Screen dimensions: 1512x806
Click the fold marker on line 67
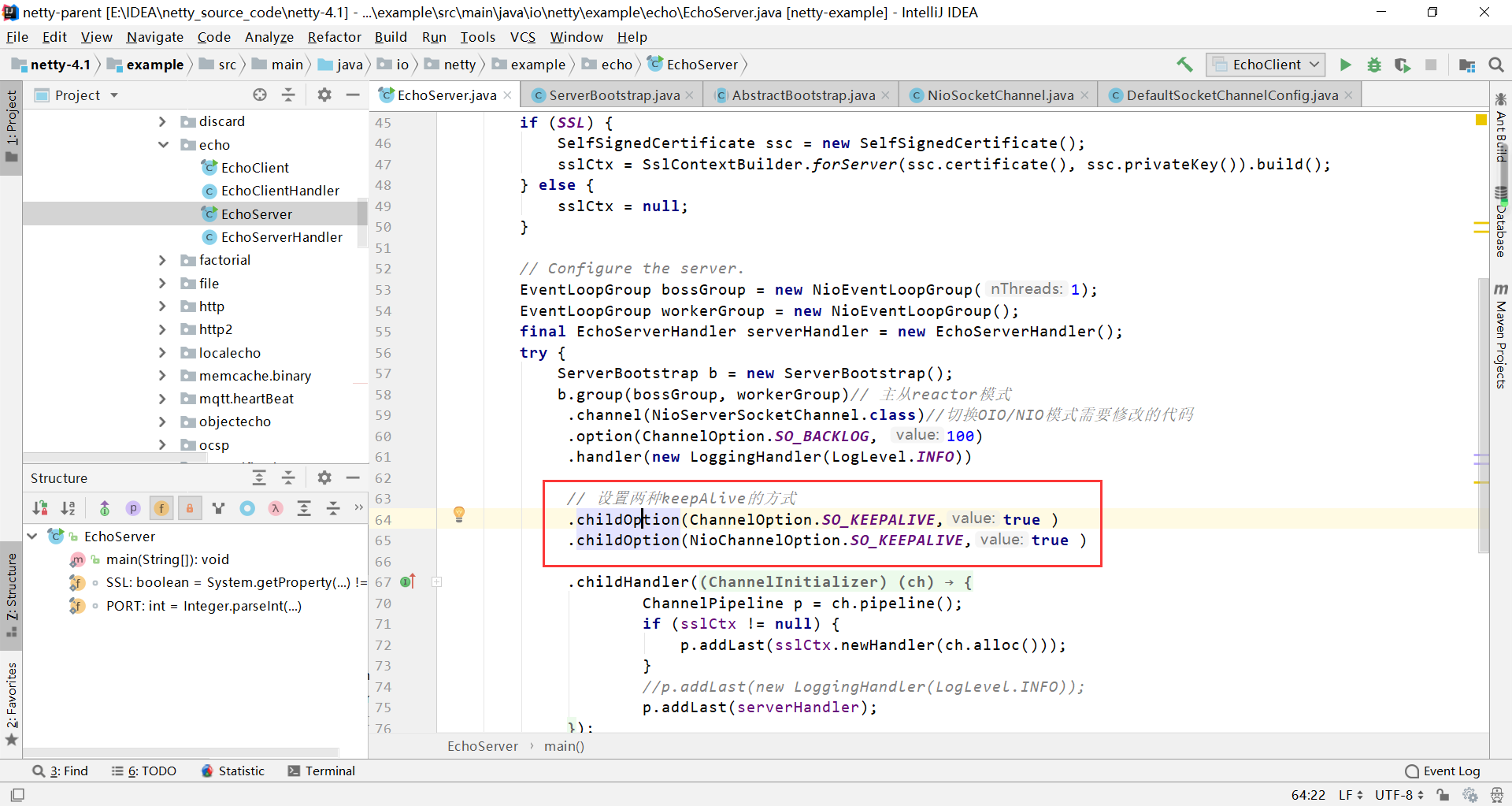coord(437,582)
